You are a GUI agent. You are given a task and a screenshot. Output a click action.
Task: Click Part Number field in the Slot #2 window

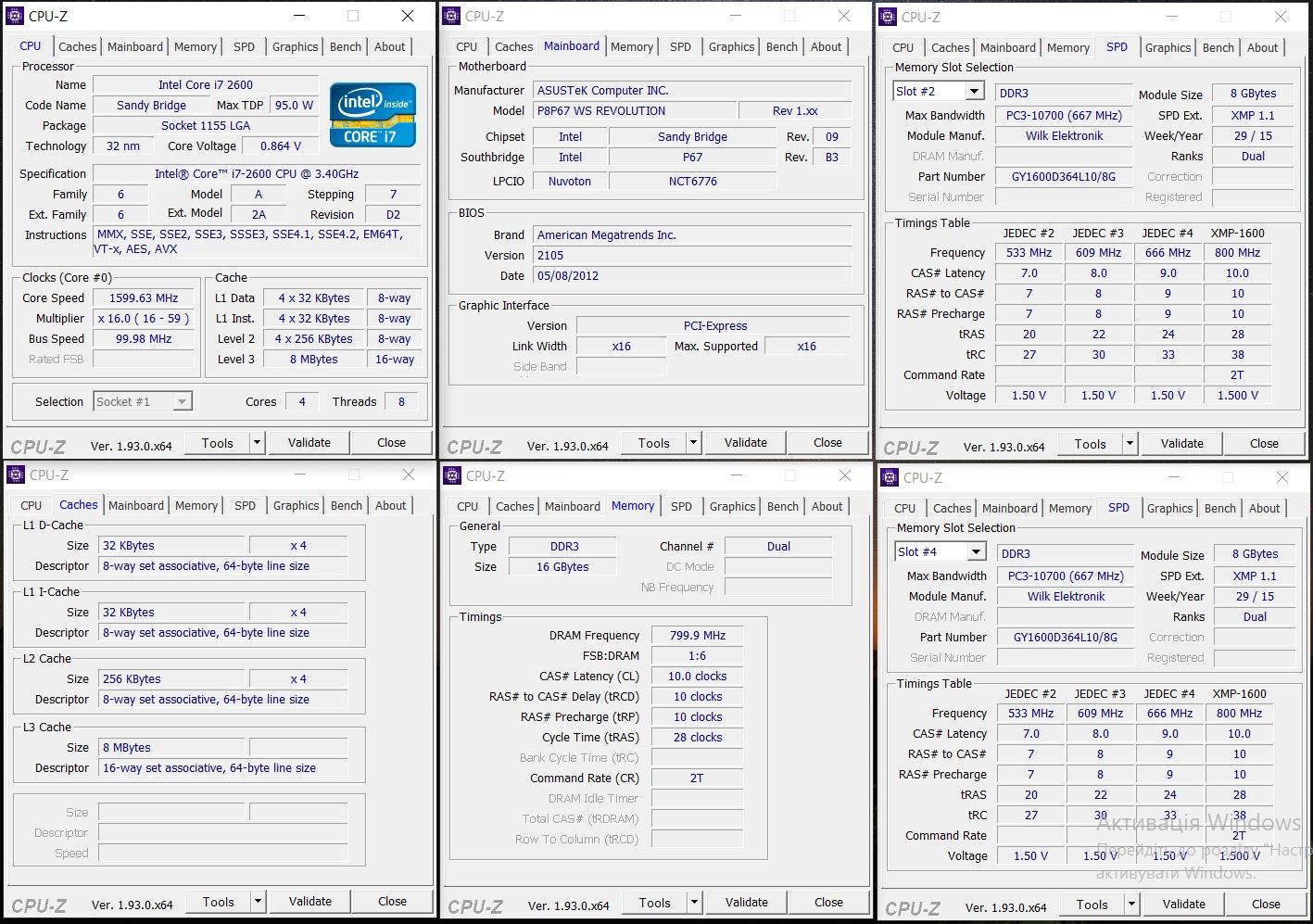(1064, 176)
